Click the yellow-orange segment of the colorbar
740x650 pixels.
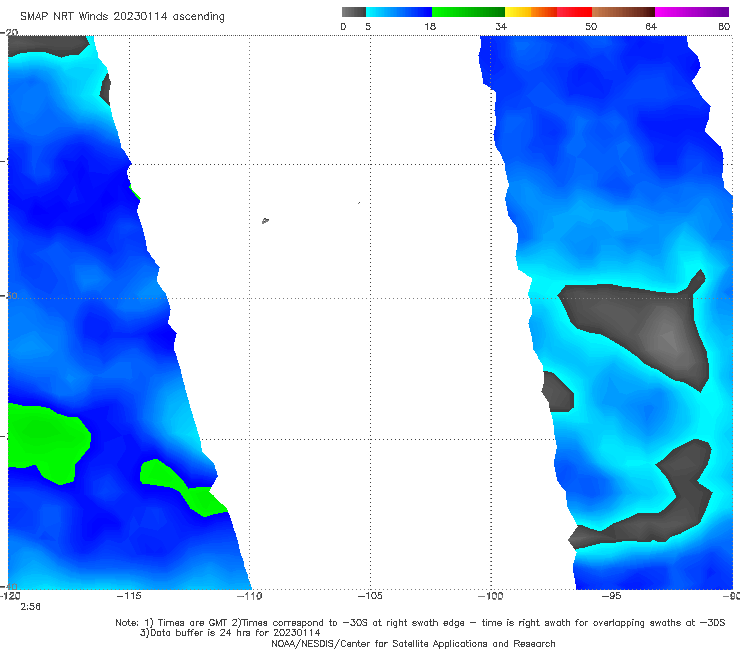click(x=531, y=12)
